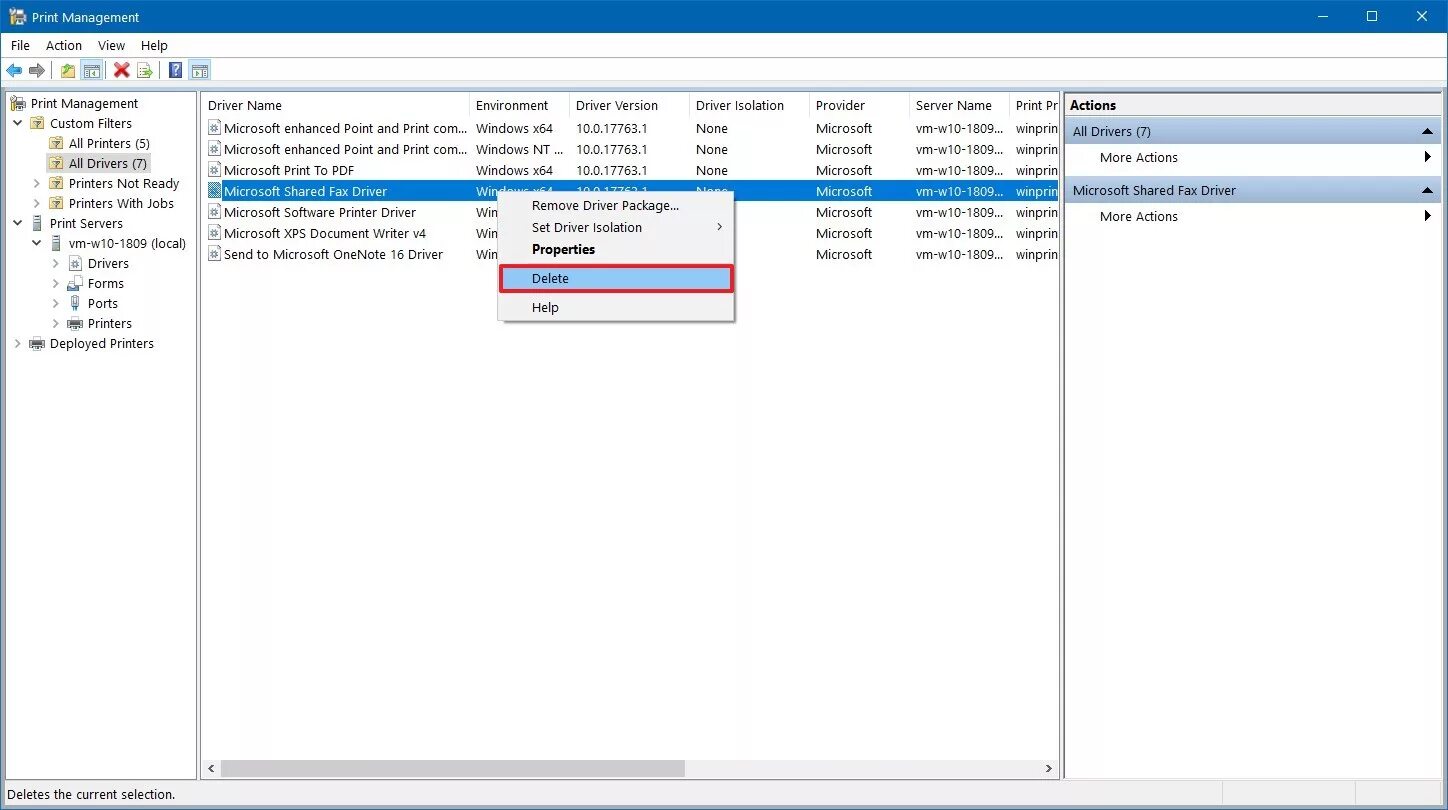Click the Custom Filters folder icon

(38, 123)
